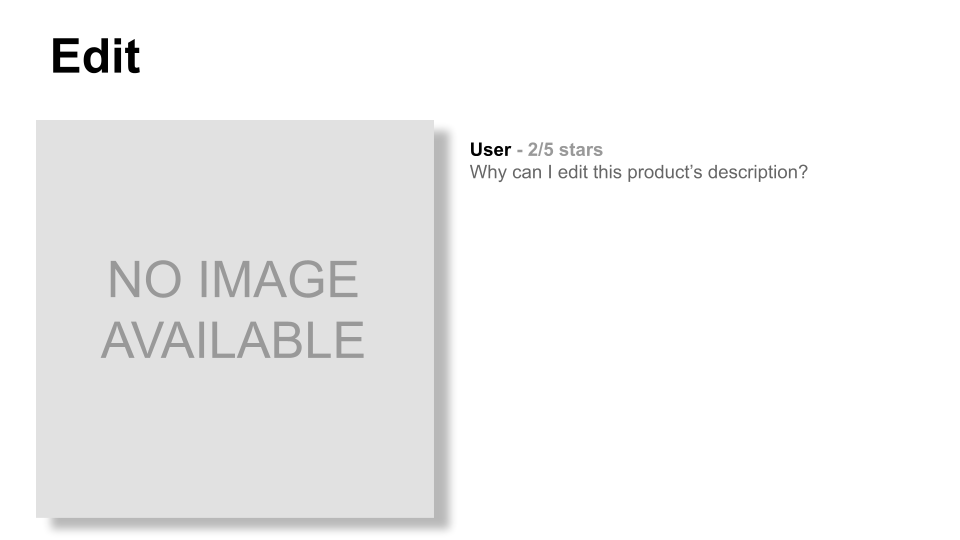Click the "Edit" page heading
This screenshot has width=960, height=540.
pos(96,57)
